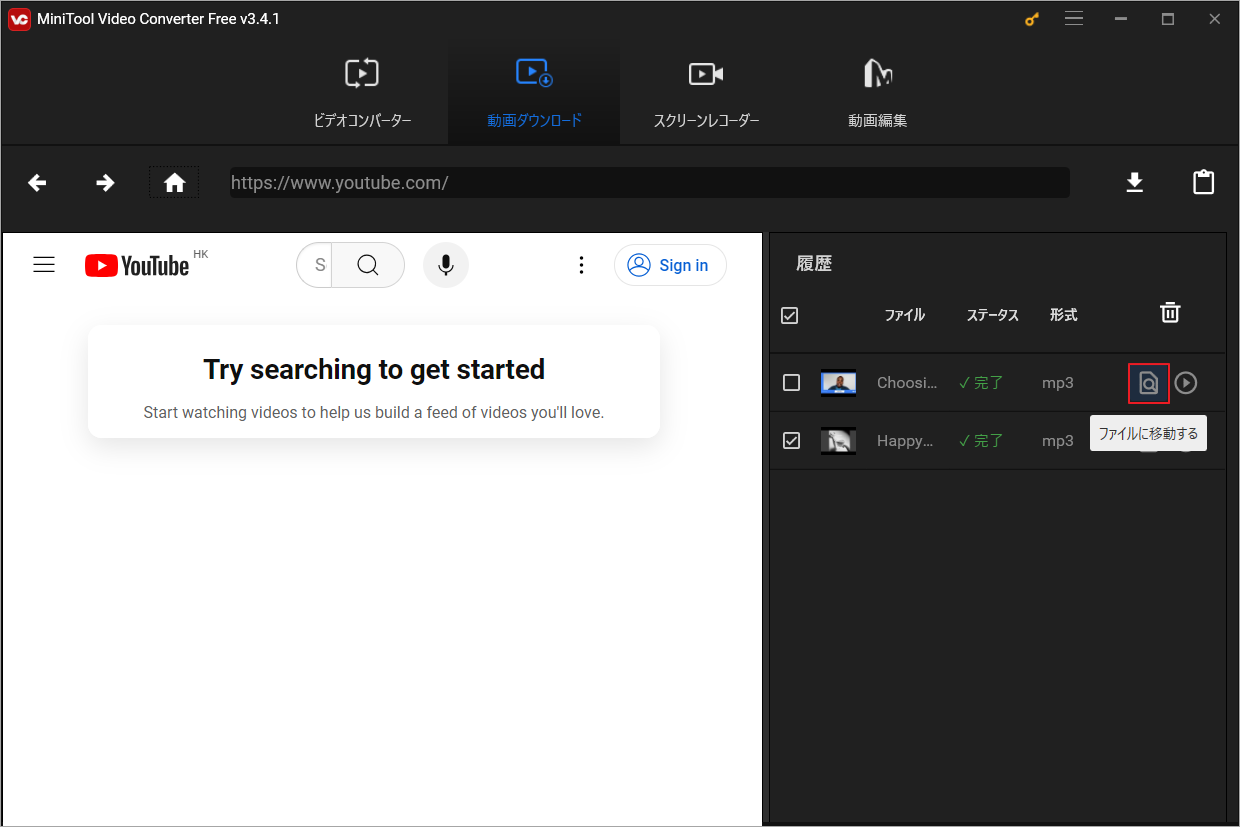Open the title bar hamburger menu

[1074, 18]
